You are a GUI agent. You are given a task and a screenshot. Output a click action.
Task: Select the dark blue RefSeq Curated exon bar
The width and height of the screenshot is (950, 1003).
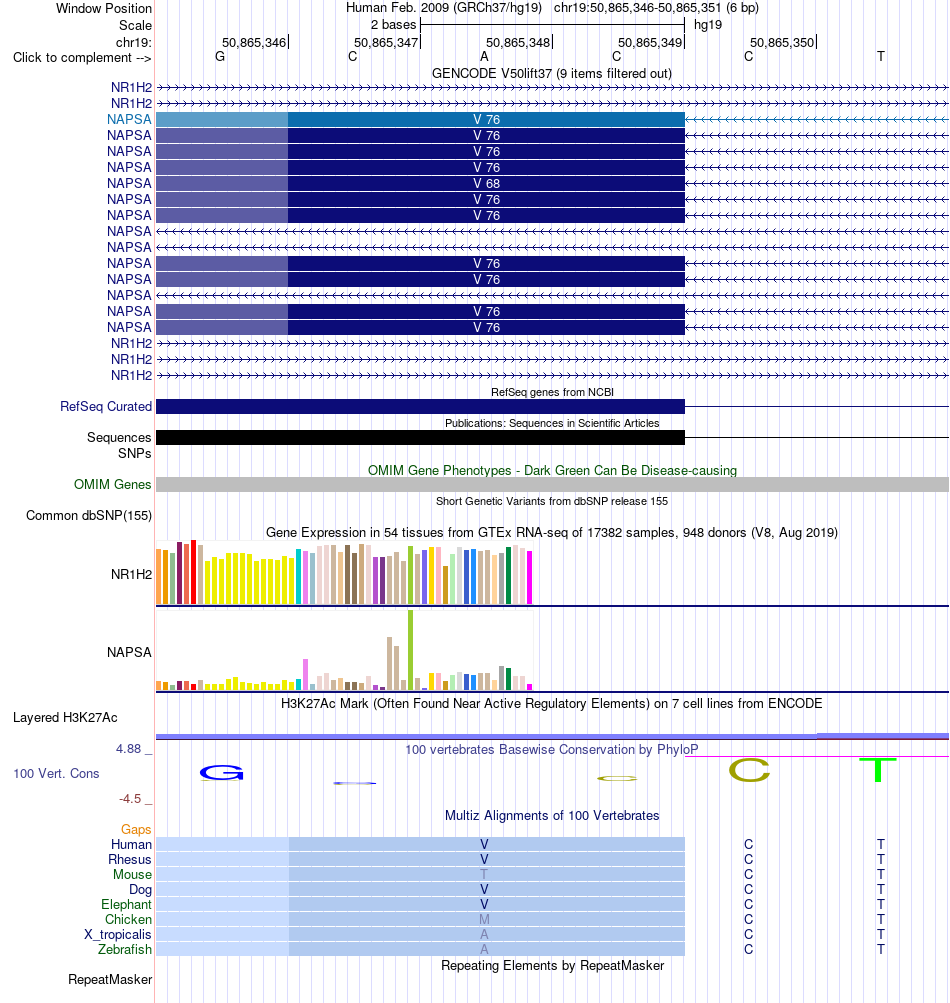coord(420,406)
